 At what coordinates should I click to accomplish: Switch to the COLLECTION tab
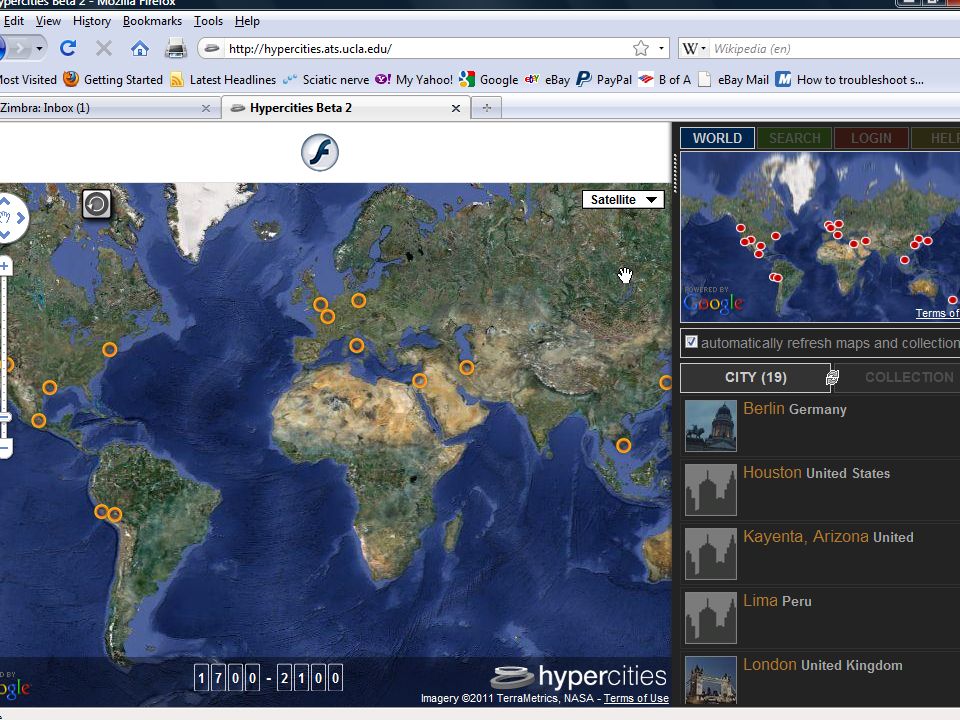(x=899, y=377)
